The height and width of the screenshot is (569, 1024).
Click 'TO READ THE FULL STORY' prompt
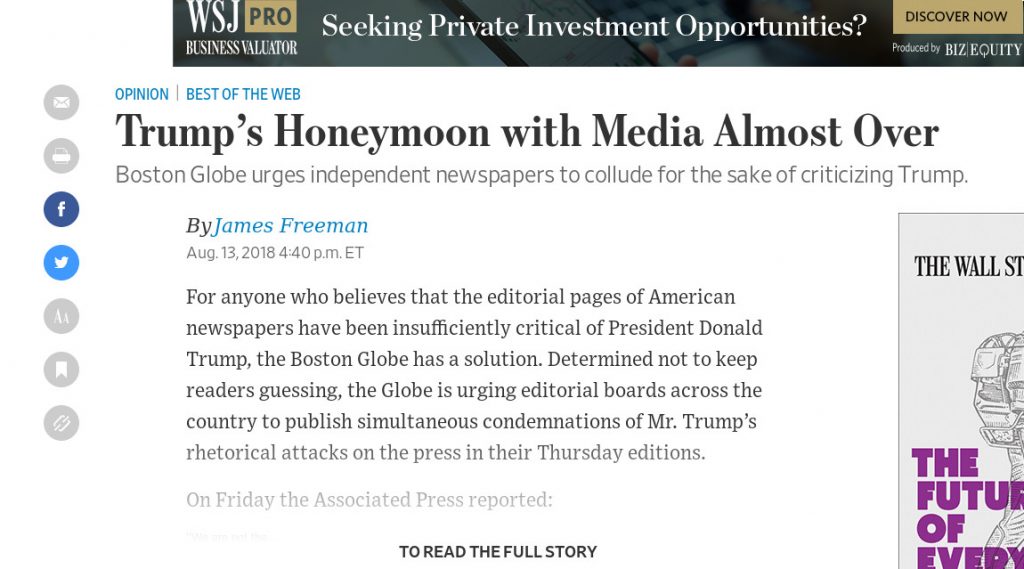(498, 551)
